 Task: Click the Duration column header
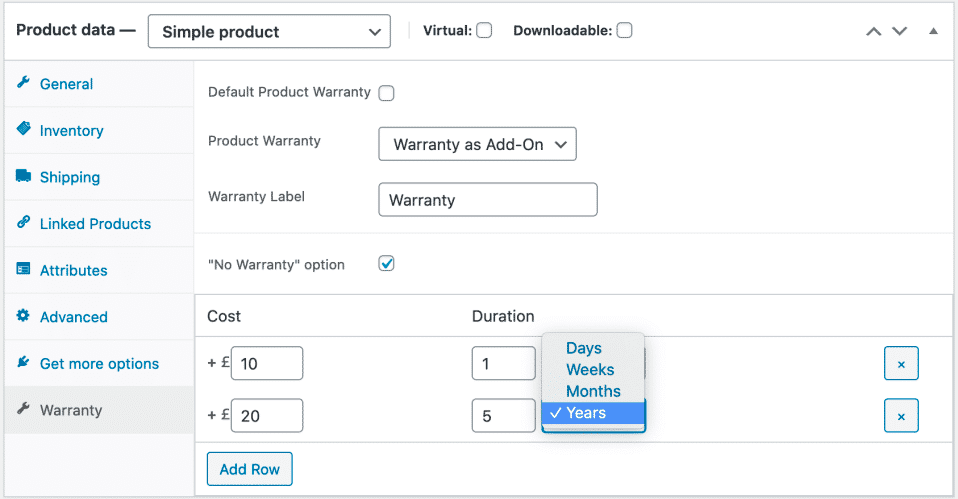click(x=503, y=316)
